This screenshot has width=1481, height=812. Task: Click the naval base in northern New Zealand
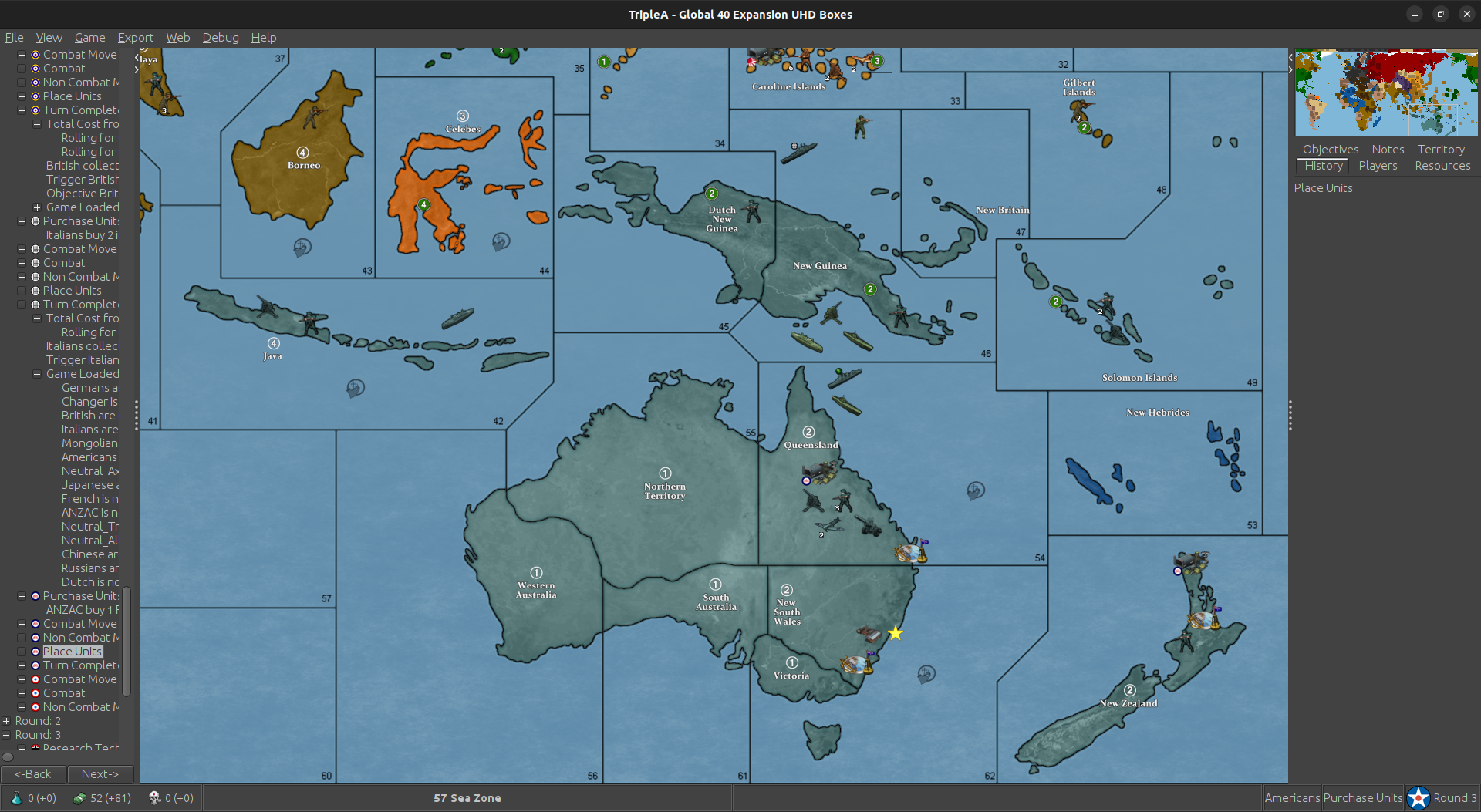(1203, 618)
